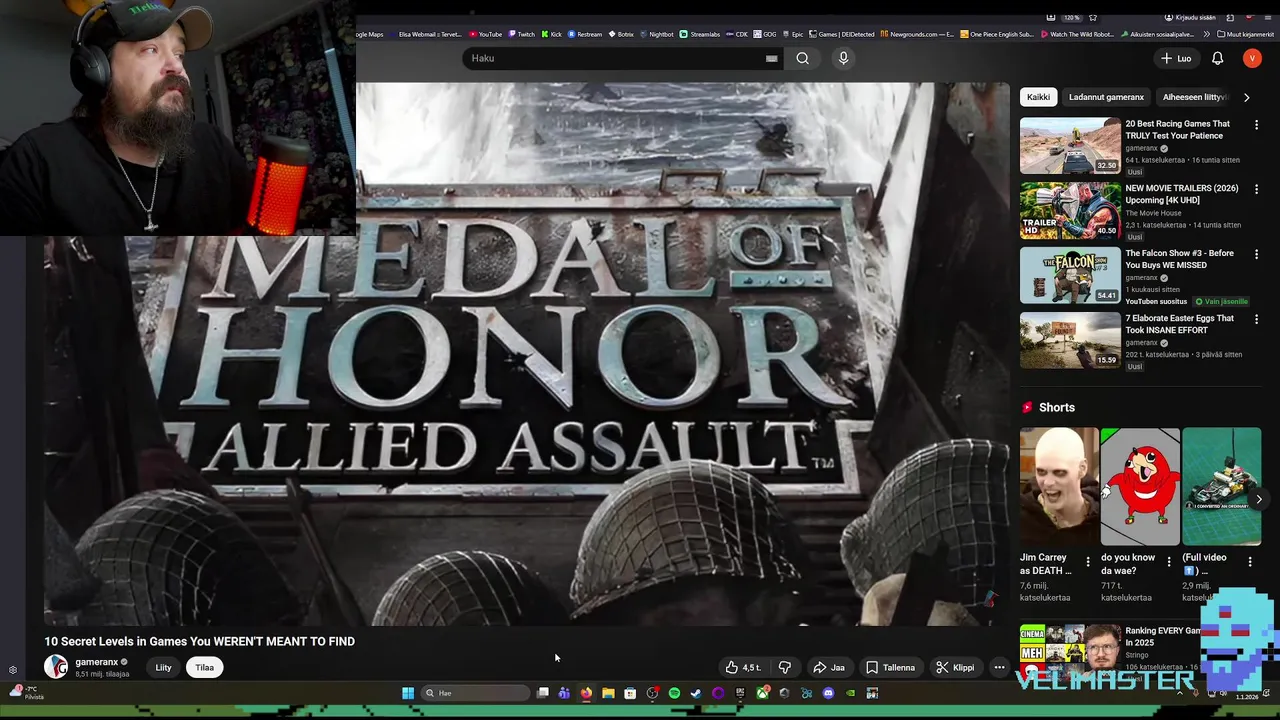Open Xbox taskbar icon

[763, 693]
